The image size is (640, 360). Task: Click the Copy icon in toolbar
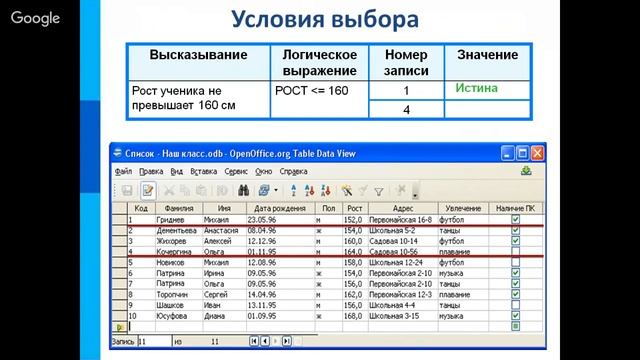(x=185, y=191)
